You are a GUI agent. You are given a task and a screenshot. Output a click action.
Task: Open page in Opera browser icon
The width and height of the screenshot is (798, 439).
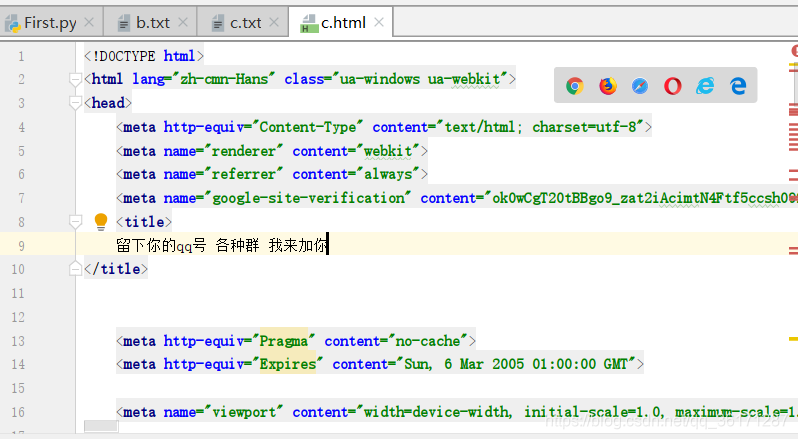coord(672,86)
